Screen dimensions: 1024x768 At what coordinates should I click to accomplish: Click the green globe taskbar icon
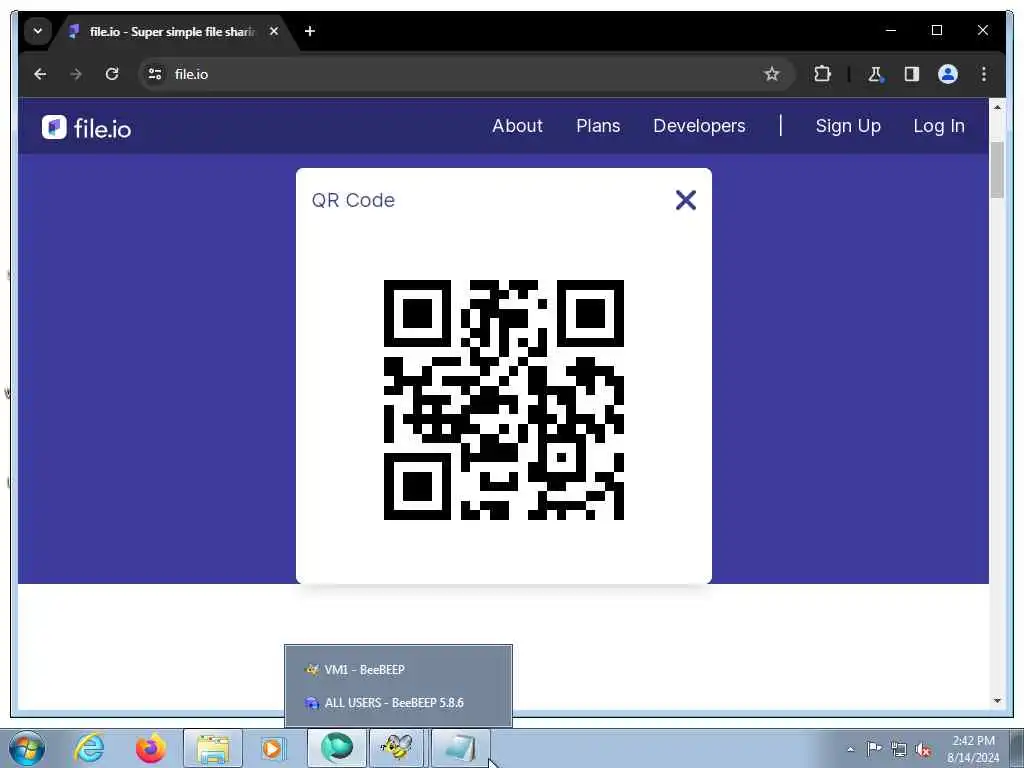click(336, 748)
